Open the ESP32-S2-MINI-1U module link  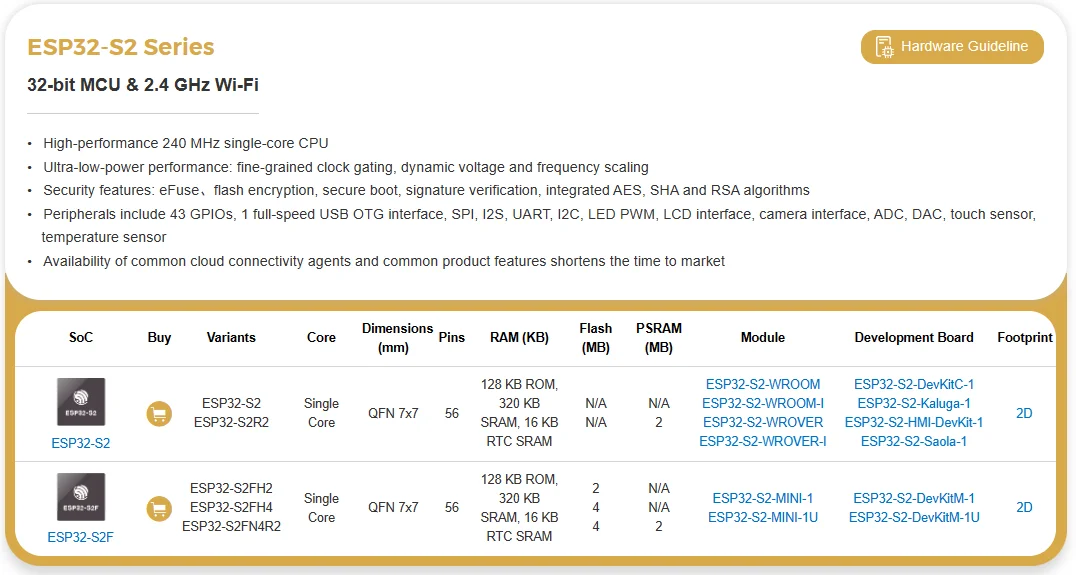pyautogui.click(x=763, y=517)
